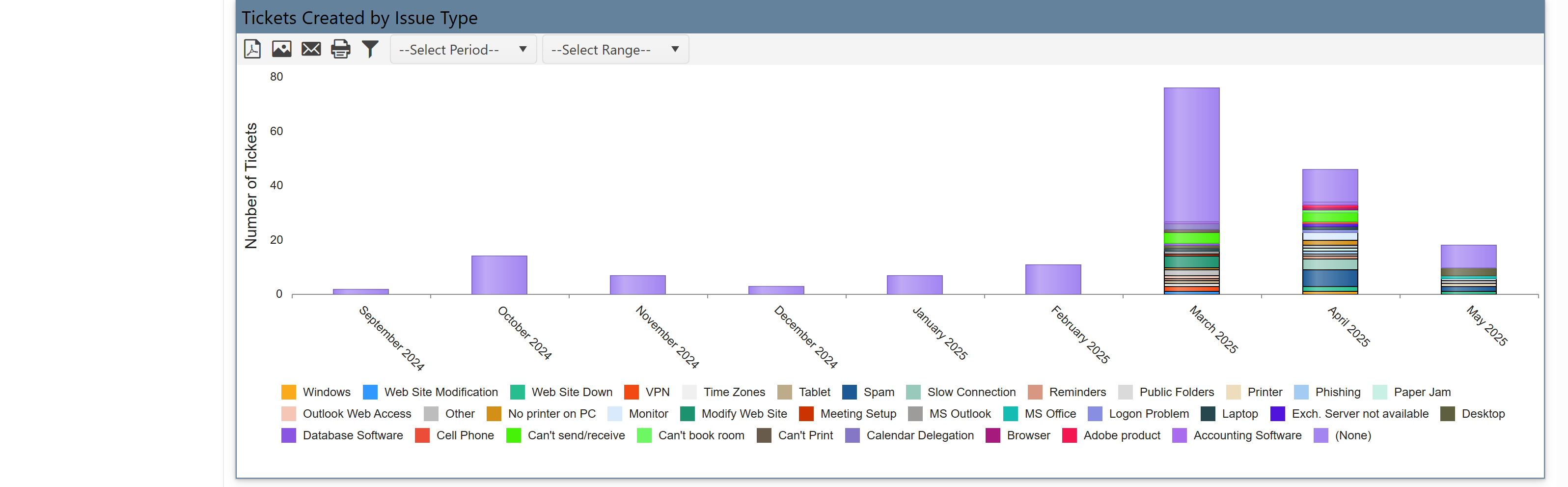
Task: Toggle the Windows series in the legend
Action: tap(326, 392)
